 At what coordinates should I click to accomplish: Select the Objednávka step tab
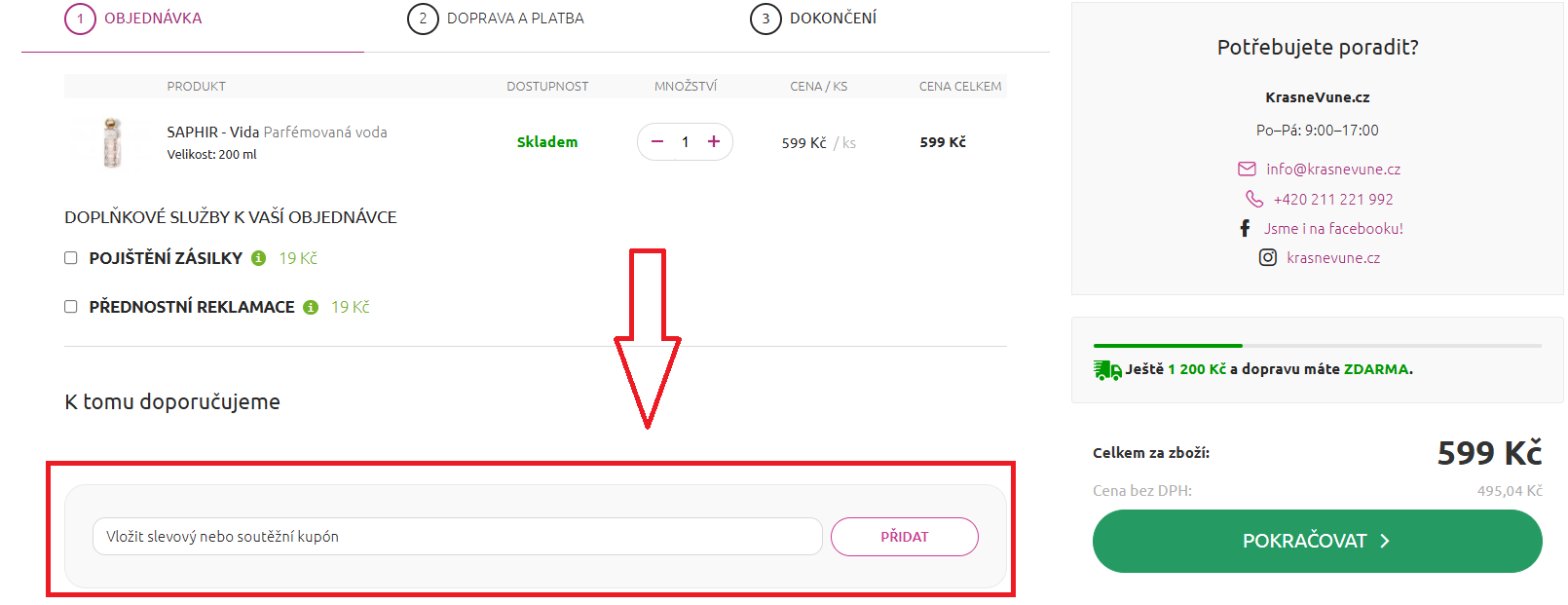133,19
